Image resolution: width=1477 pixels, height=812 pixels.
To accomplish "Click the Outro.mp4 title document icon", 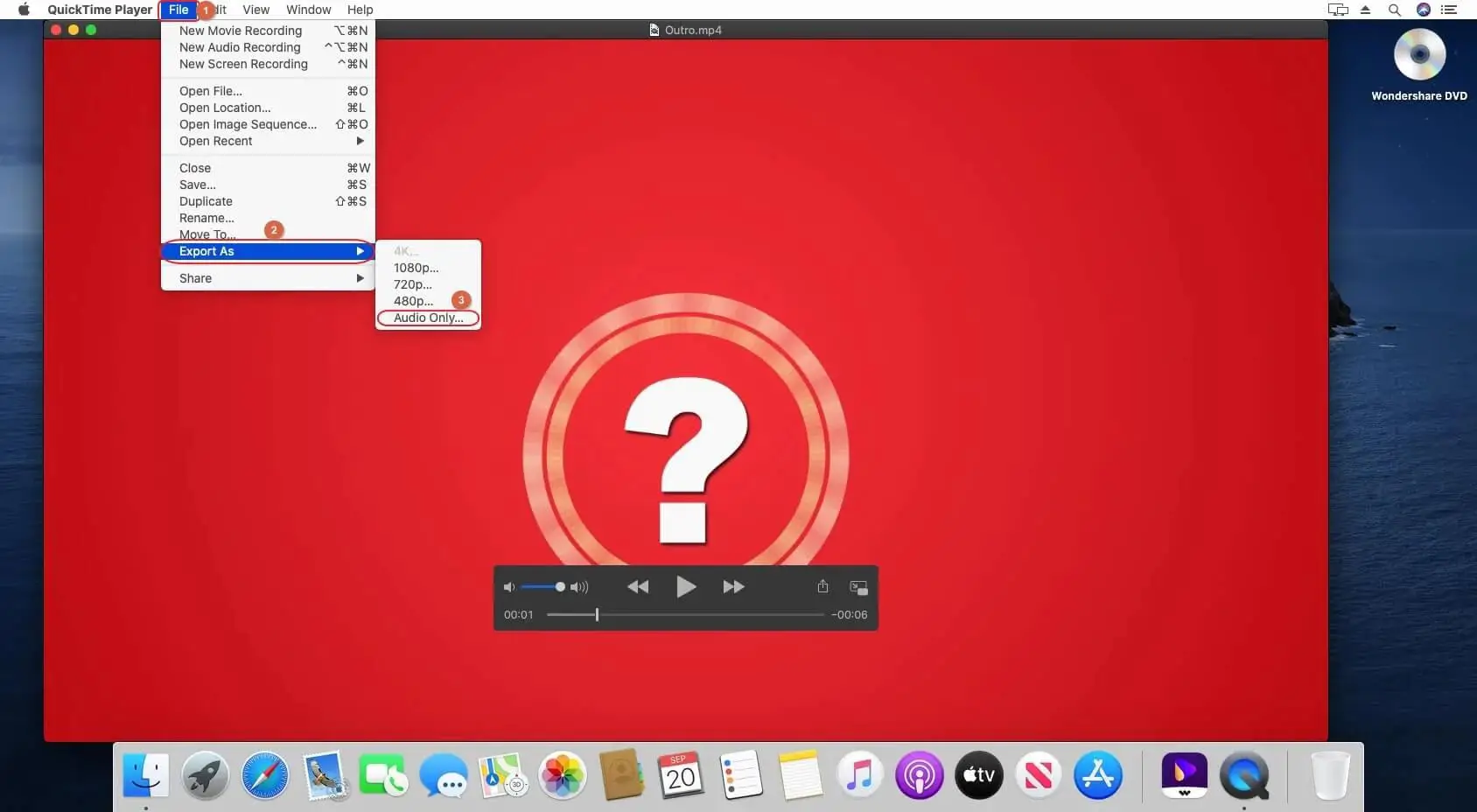I will [654, 30].
